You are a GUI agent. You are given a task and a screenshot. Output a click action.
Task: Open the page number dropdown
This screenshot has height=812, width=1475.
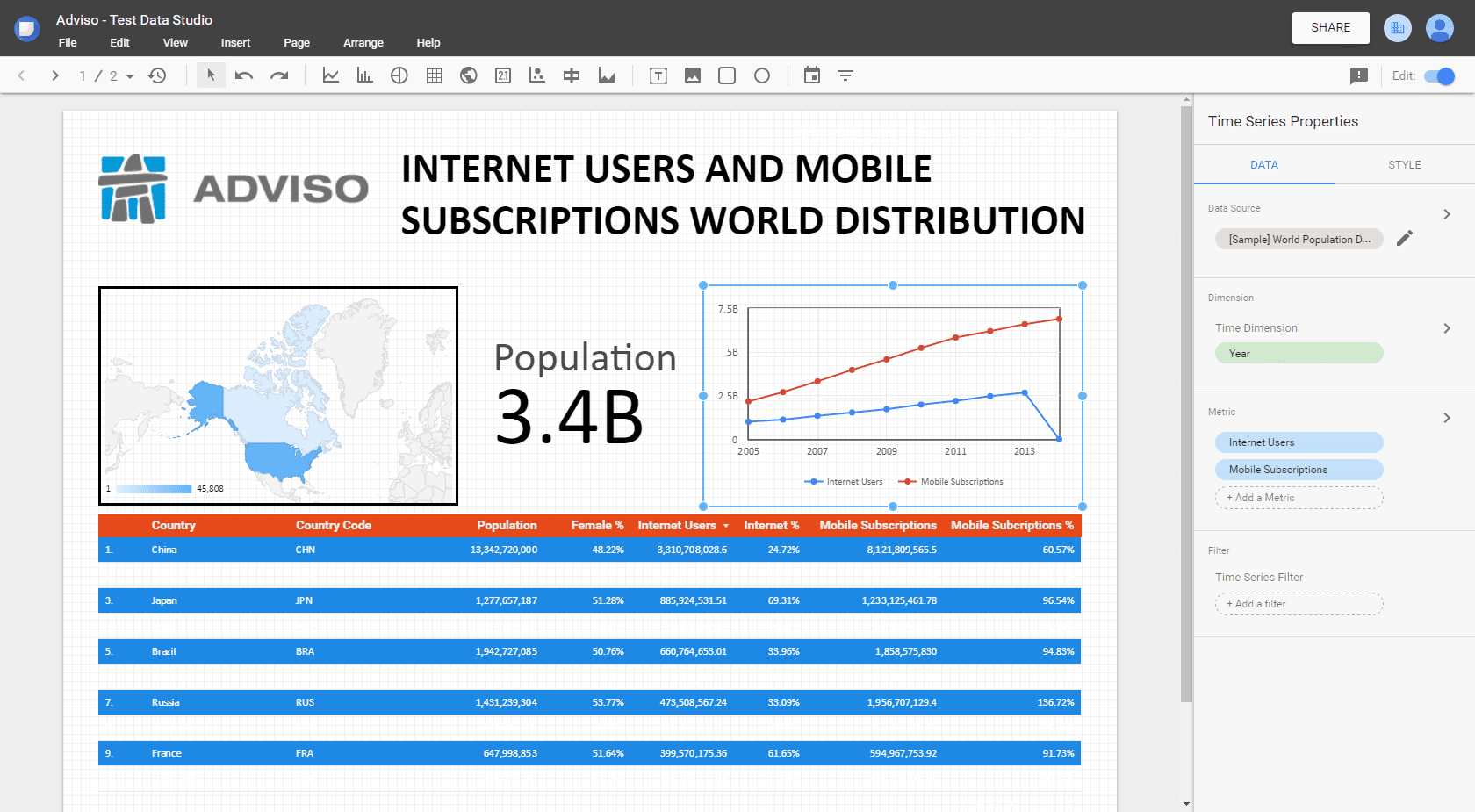click(x=130, y=76)
